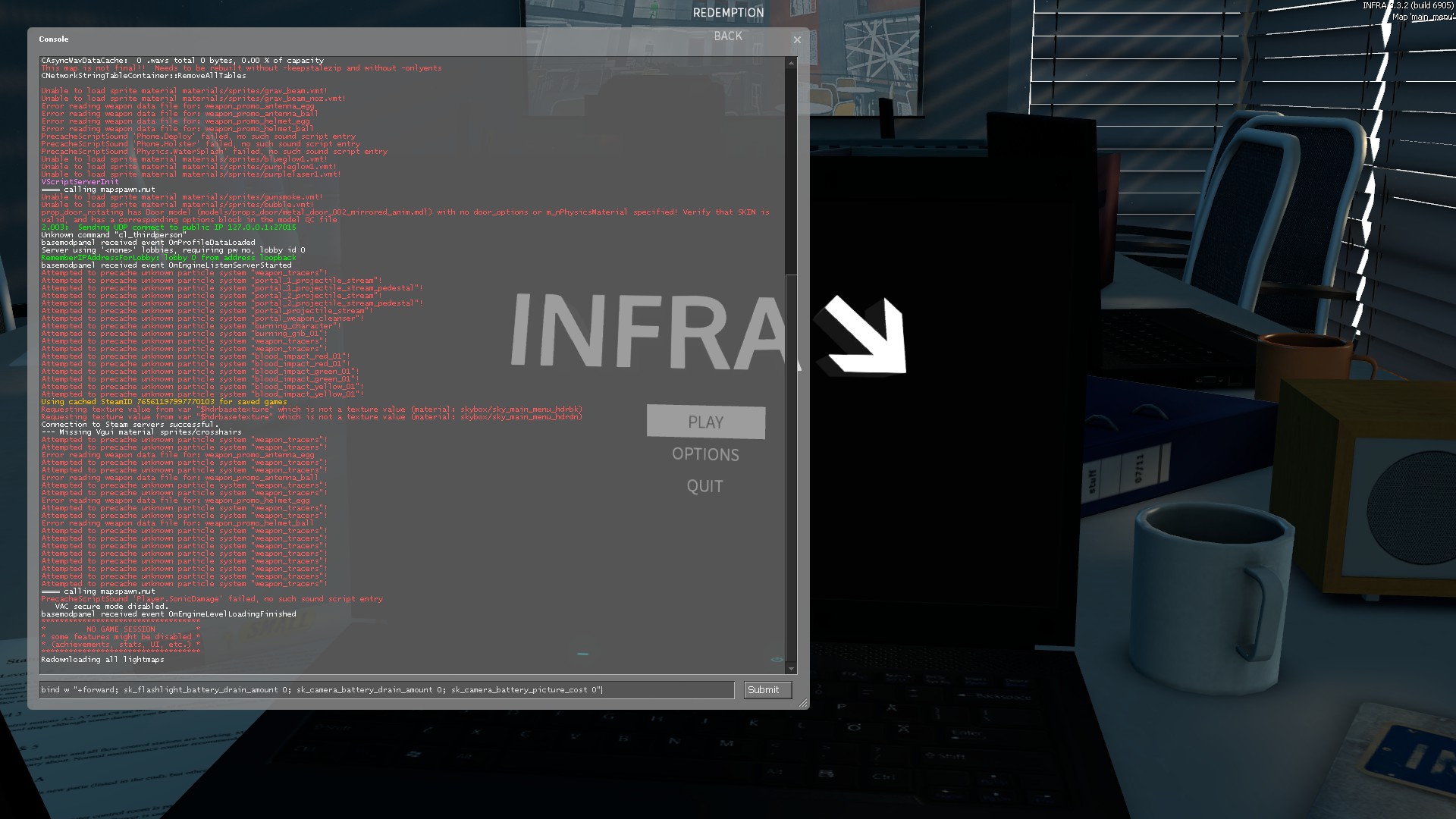This screenshot has height=819, width=1456.
Task: Click the console window resize grip
Action: pyautogui.click(x=803, y=704)
